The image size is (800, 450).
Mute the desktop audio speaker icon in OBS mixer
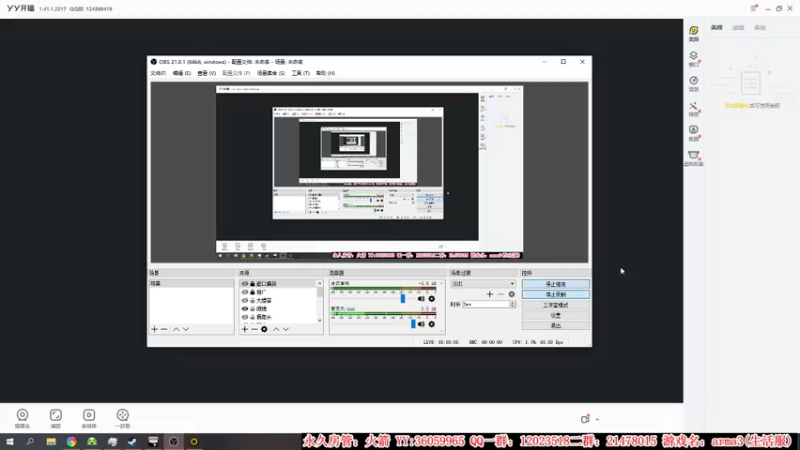pos(421,298)
